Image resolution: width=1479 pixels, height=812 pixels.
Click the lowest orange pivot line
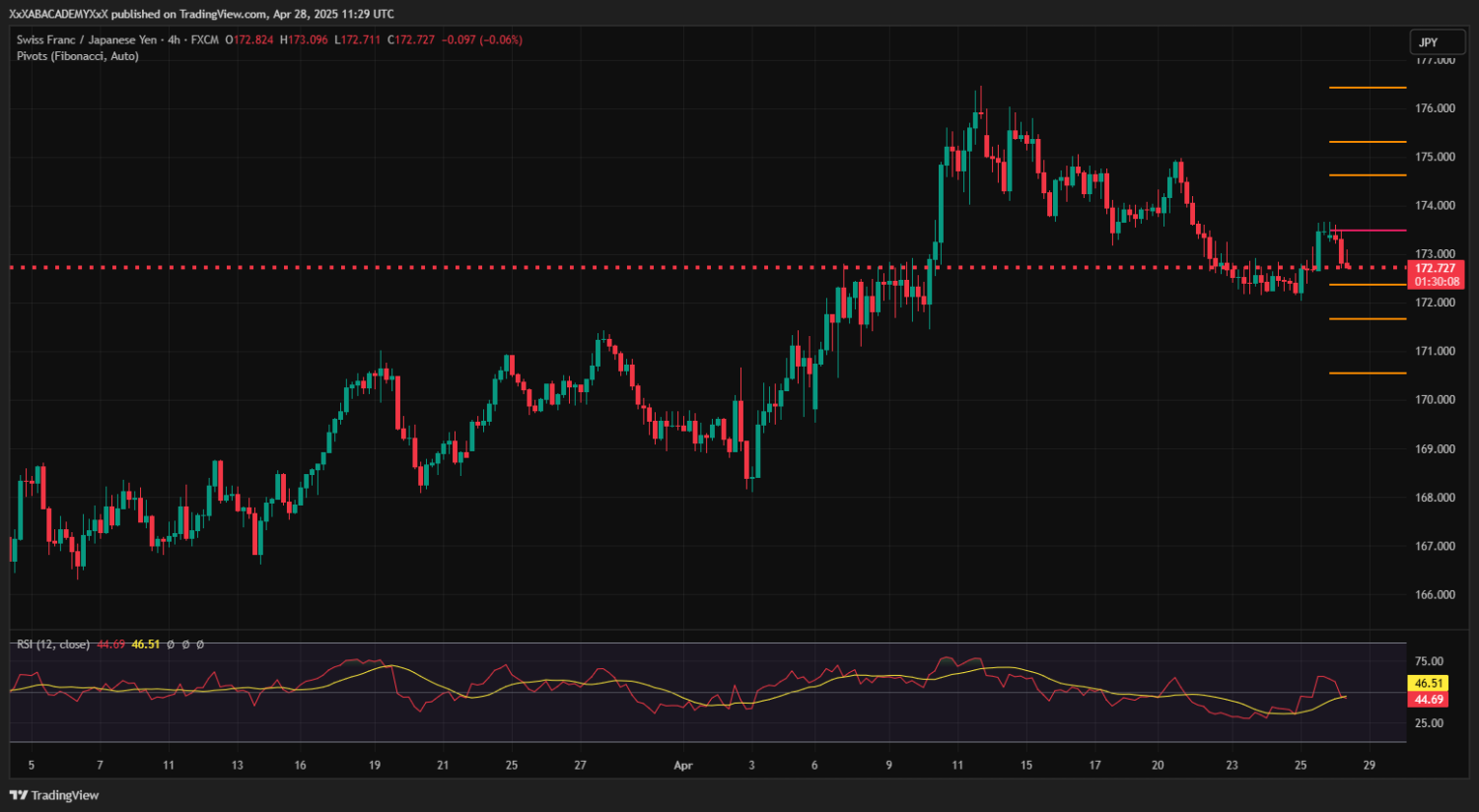(1367, 373)
